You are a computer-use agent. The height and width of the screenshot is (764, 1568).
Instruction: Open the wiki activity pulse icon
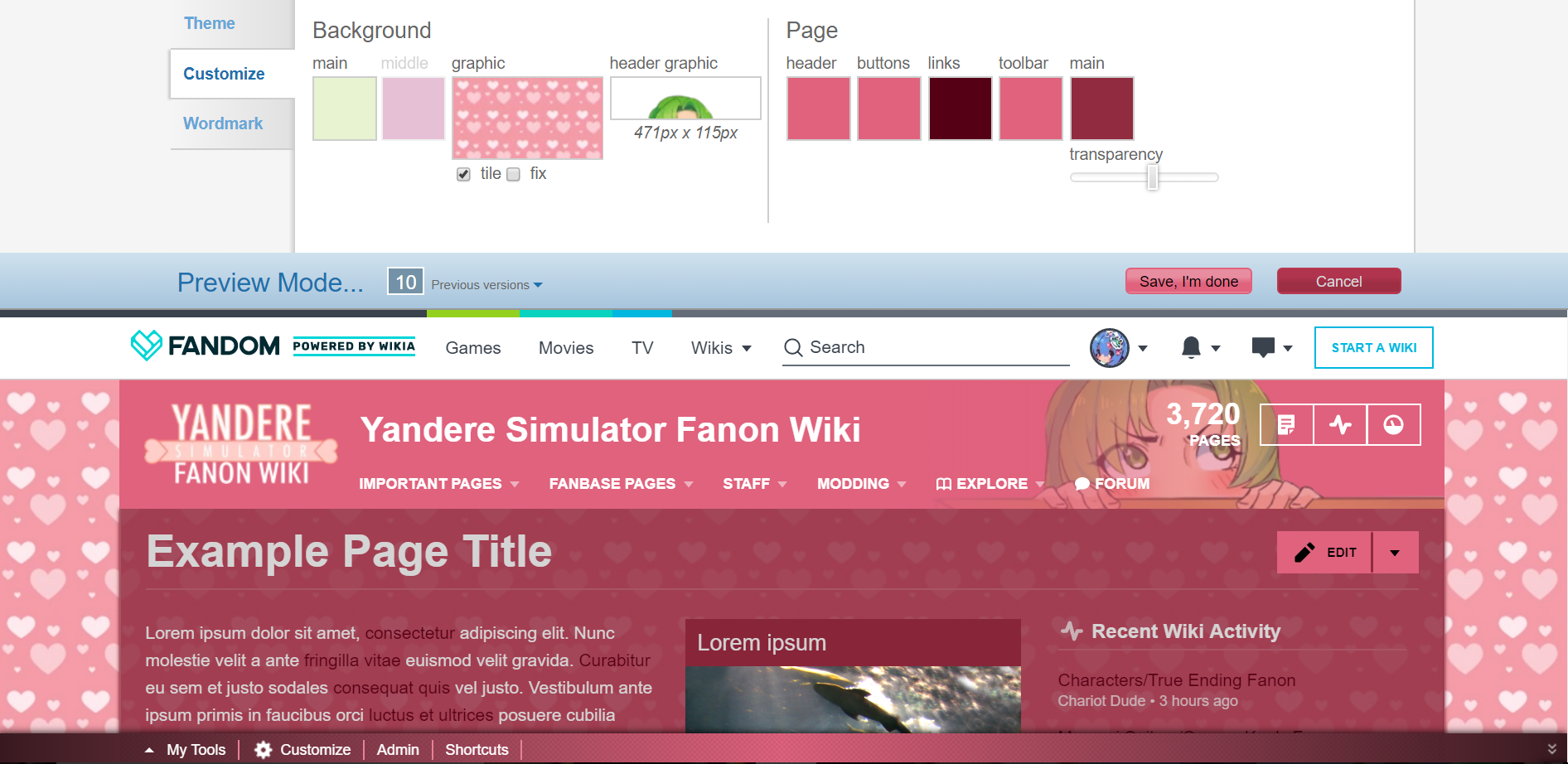coord(1340,424)
